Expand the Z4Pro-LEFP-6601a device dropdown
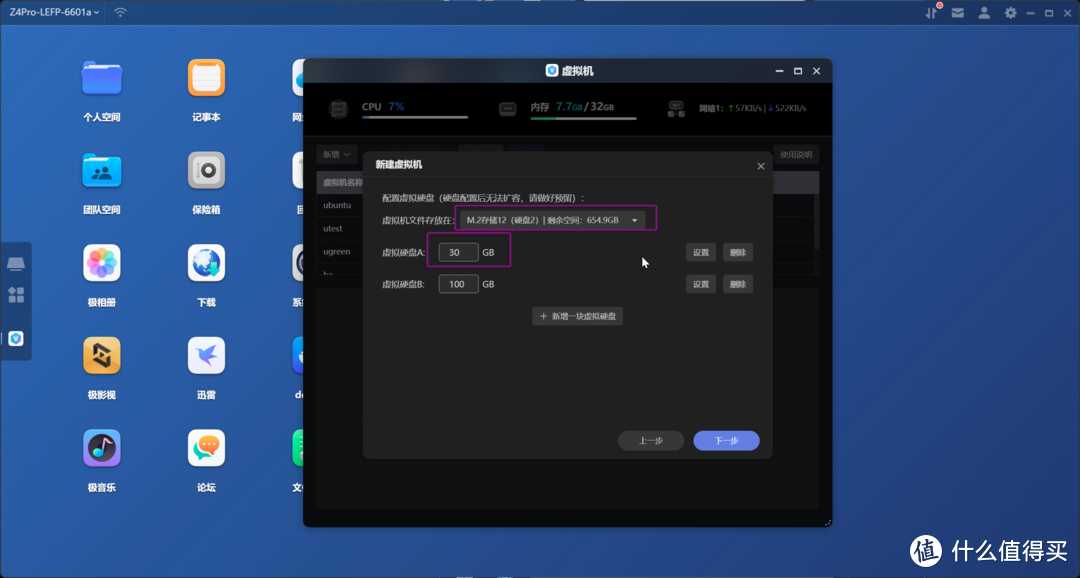The height and width of the screenshot is (578, 1080). pos(54,12)
